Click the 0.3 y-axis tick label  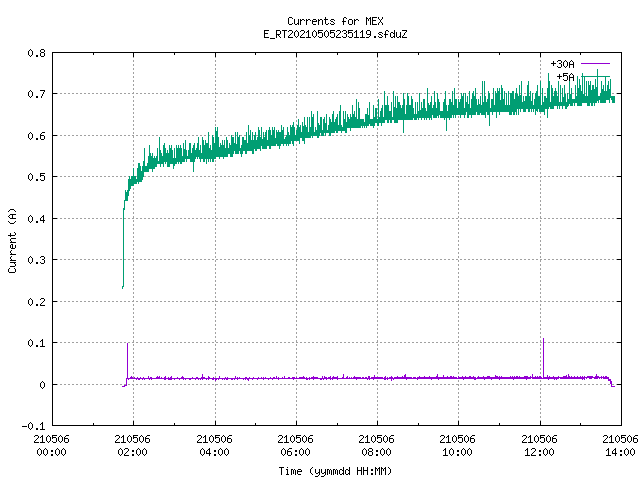[36, 260]
